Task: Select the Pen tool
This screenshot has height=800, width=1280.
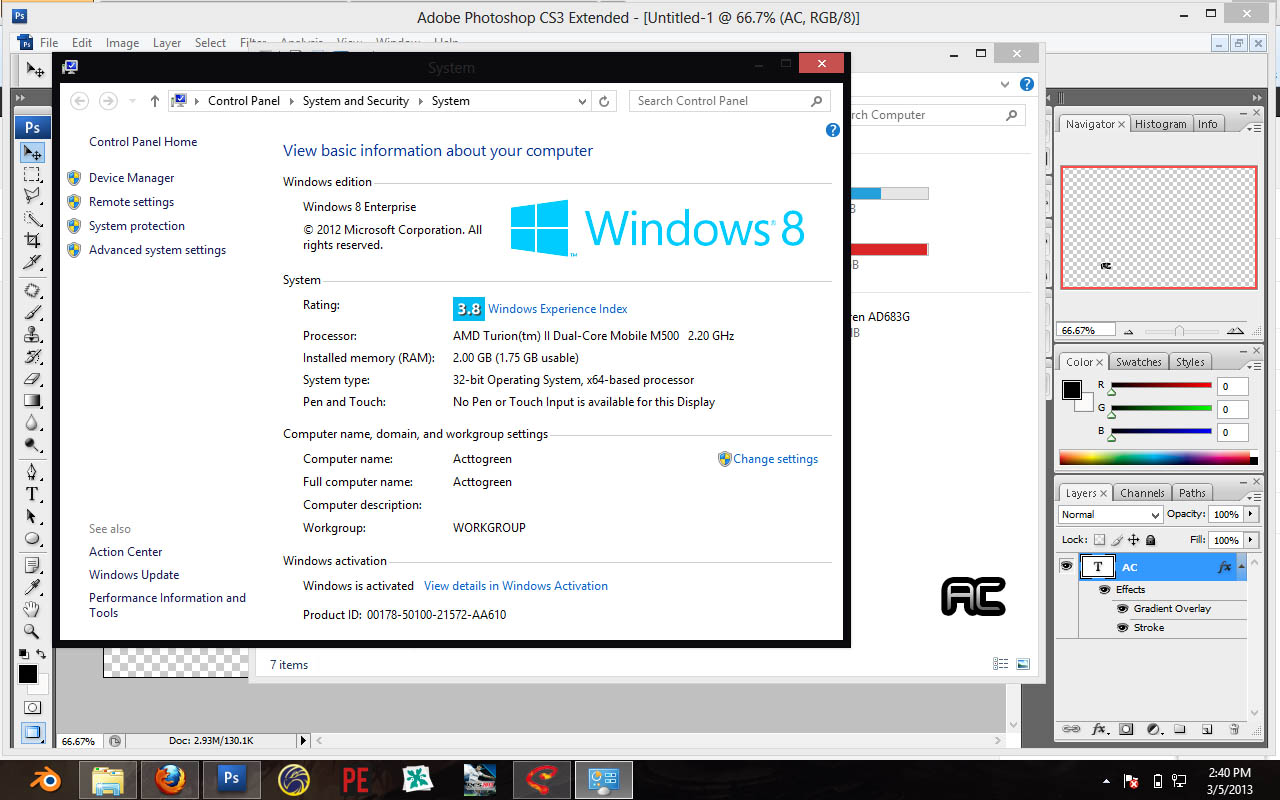Action: [32, 472]
